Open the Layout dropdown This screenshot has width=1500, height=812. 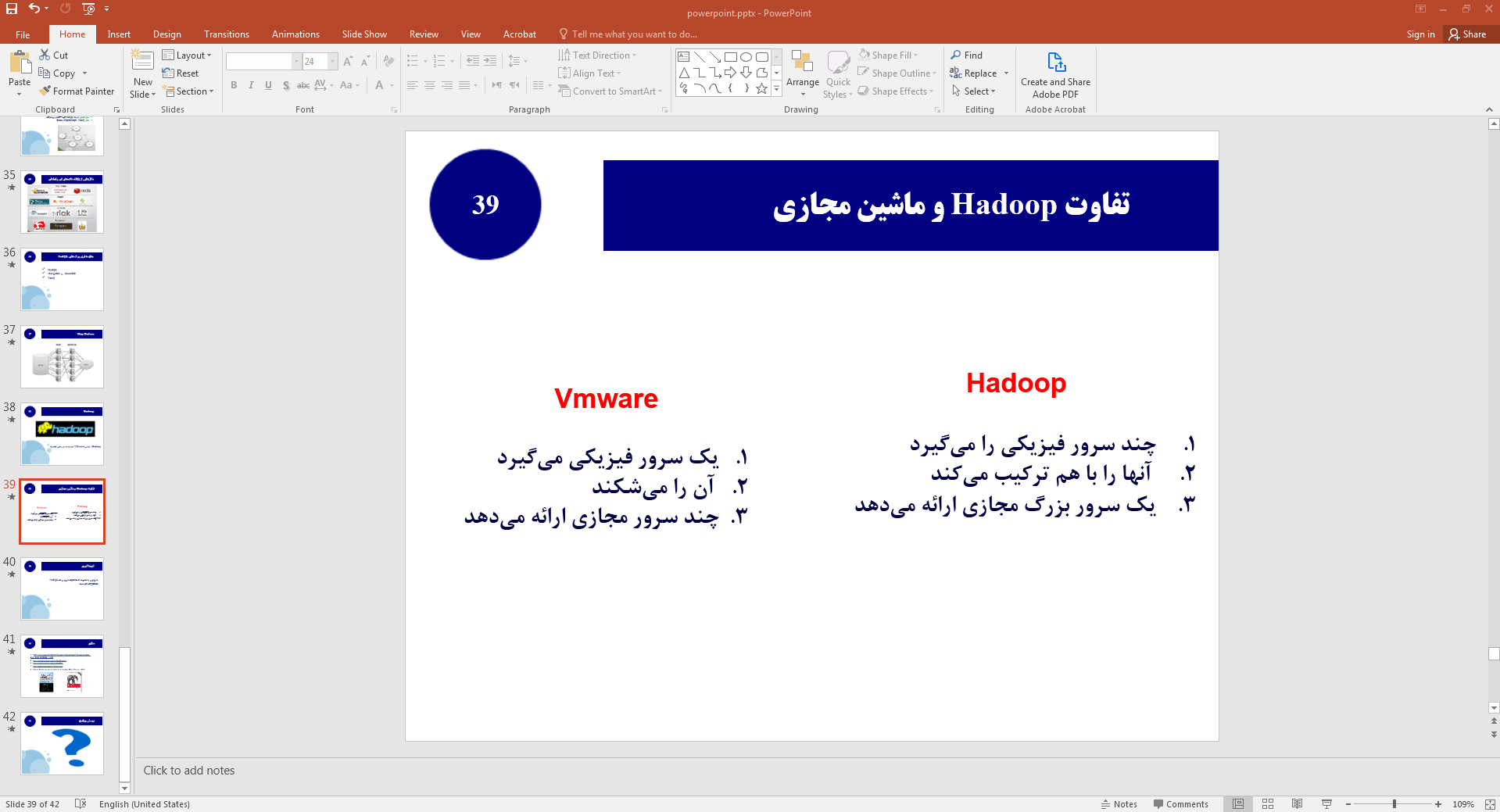(x=187, y=55)
